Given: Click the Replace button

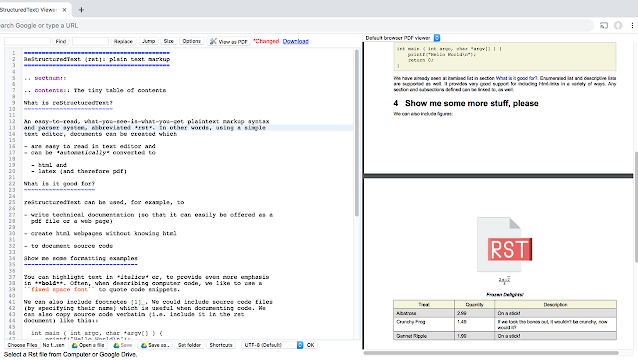Looking at the screenshot, I should click(x=123, y=42).
